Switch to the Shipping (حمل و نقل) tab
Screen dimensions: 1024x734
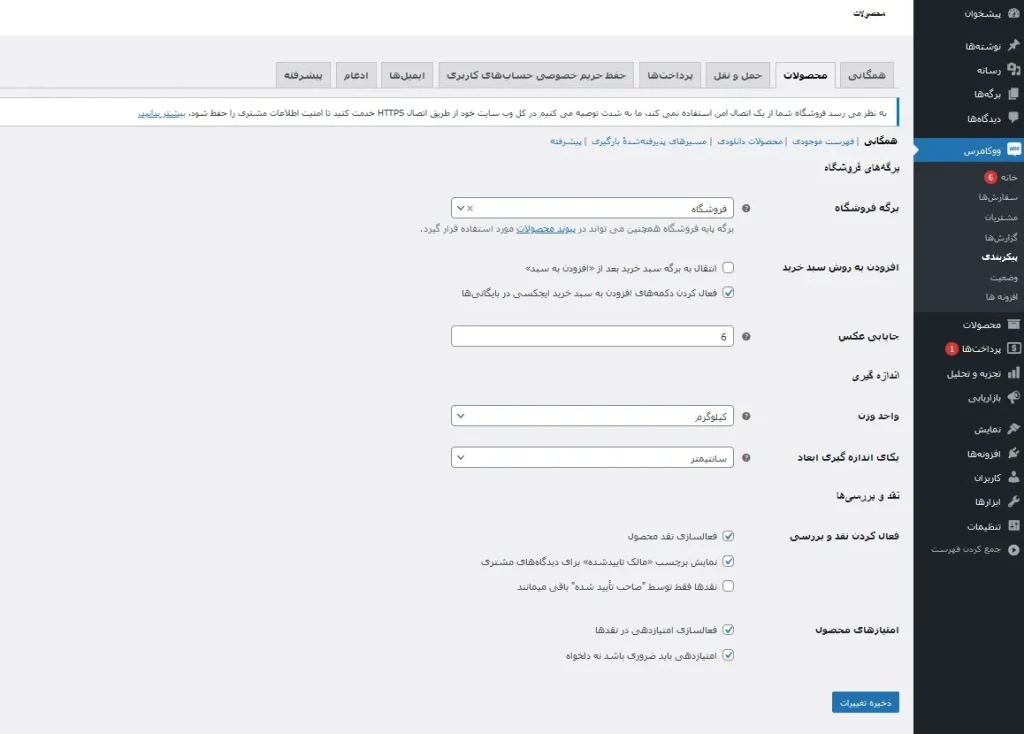(x=739, y=76)
